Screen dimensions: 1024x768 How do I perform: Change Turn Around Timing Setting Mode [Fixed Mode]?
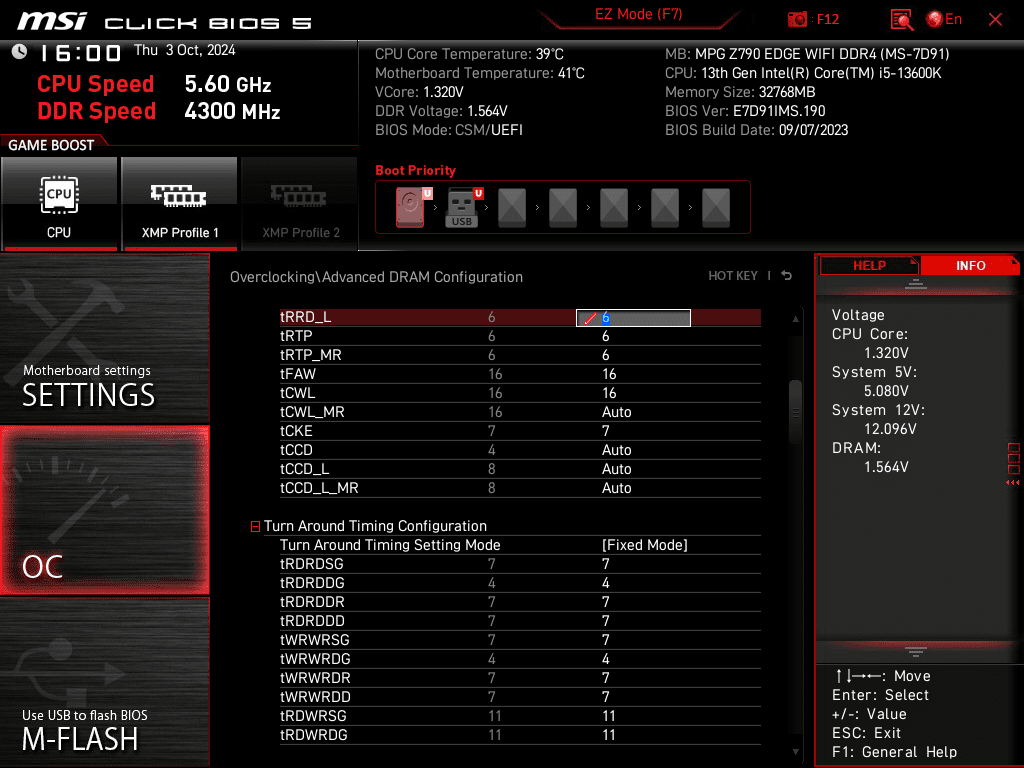(x=644, y=545)
